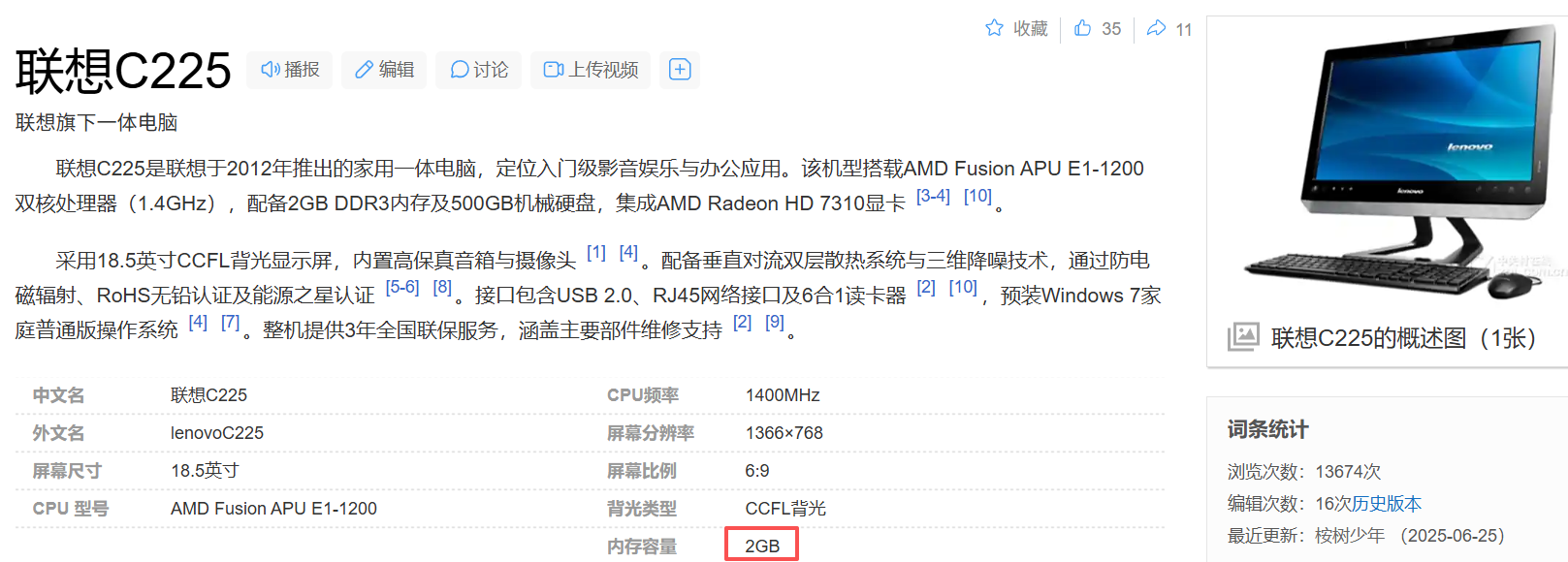Screen dimensions: 1568x562
Task: Like the entry via thumbs-up icon
Action: [x=1082, y=28]
